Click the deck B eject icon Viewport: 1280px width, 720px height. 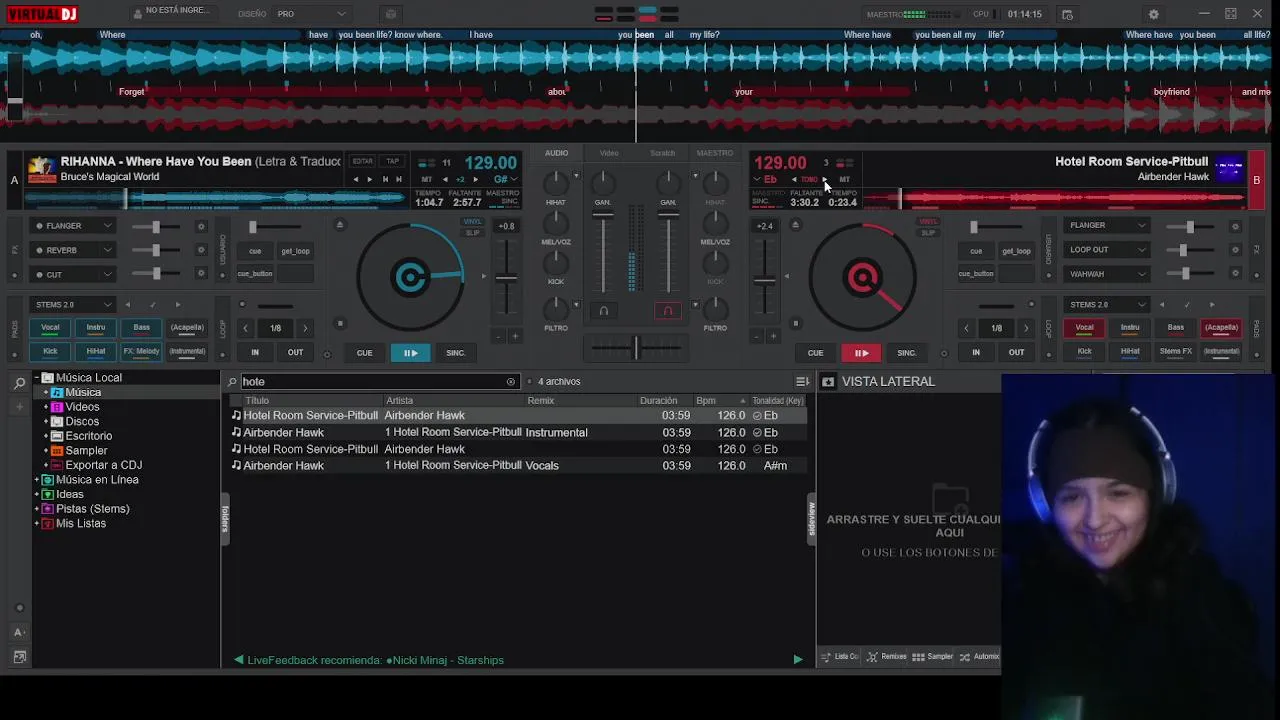[795, 225]
